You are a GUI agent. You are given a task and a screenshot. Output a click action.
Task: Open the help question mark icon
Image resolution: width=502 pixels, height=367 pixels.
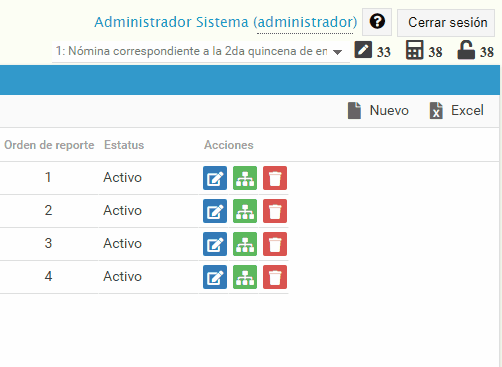(377, 22)
